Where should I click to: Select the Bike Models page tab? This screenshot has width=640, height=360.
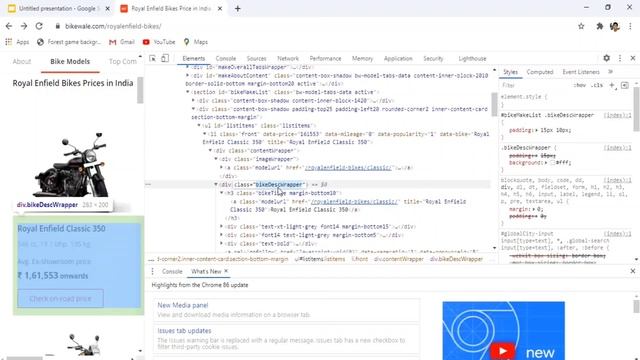point(70,62)
